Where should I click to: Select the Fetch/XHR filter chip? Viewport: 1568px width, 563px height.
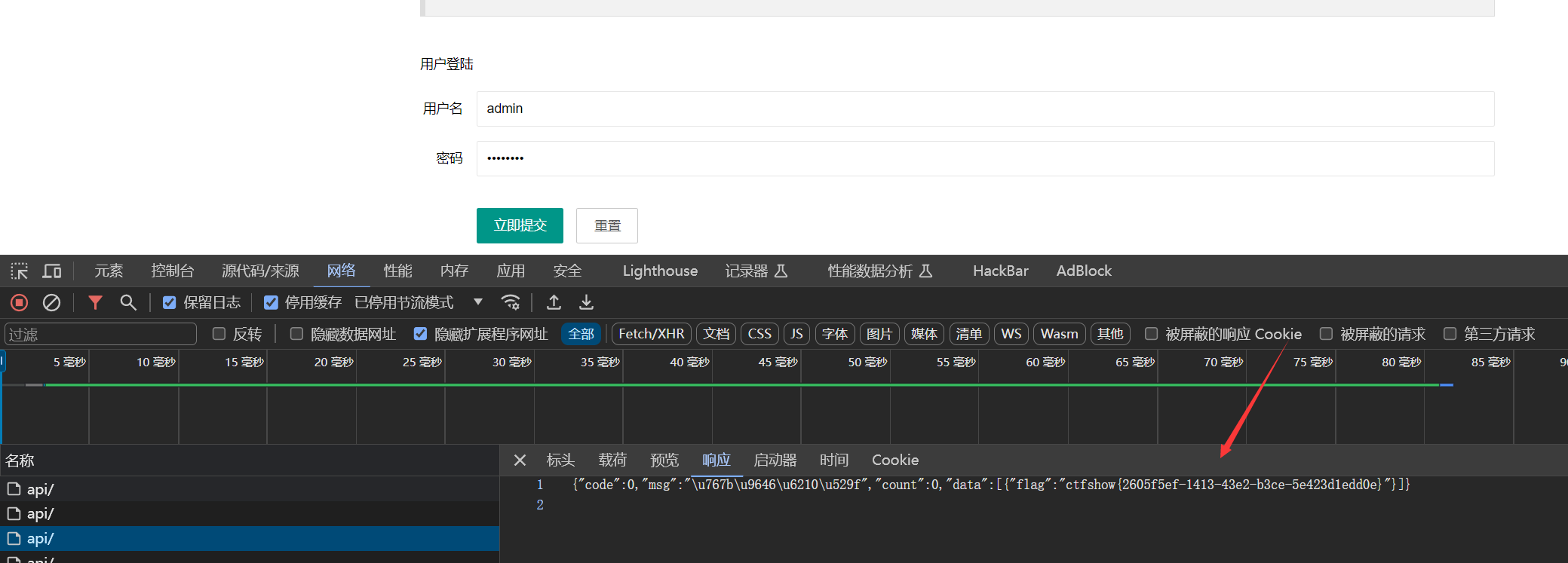pos(651,334)
